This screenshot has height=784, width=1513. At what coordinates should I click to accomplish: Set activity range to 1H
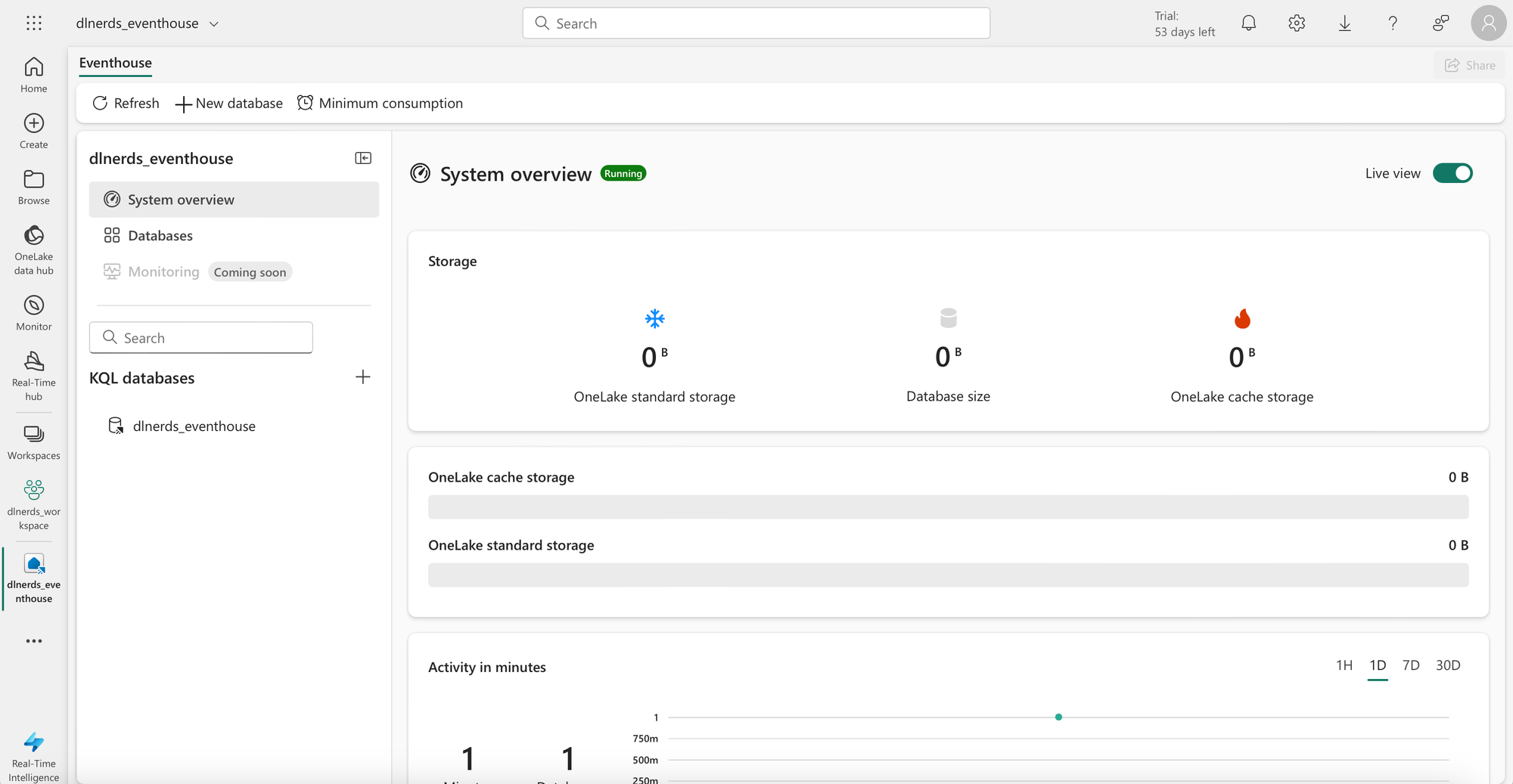tap(1344, 665)
